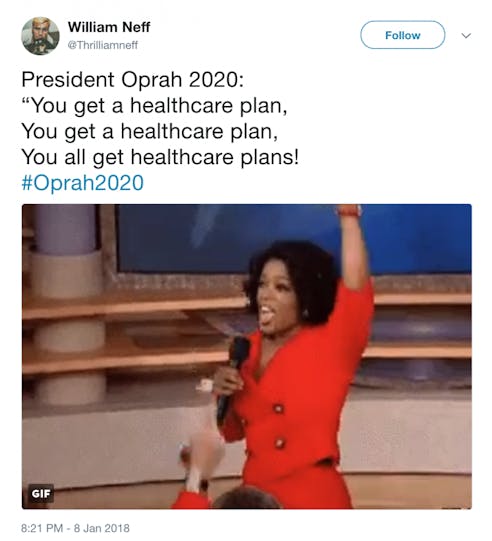Open William Neff's profile avatar
This screenshot has width=492, height=541.
point(40,36)
